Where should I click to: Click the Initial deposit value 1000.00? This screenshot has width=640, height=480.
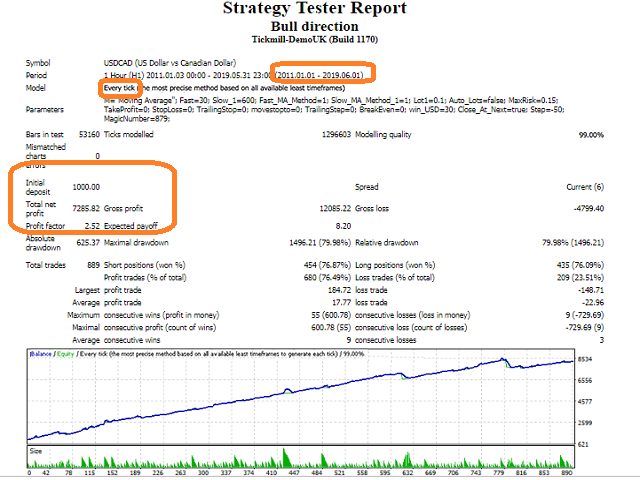coord(86,187)
